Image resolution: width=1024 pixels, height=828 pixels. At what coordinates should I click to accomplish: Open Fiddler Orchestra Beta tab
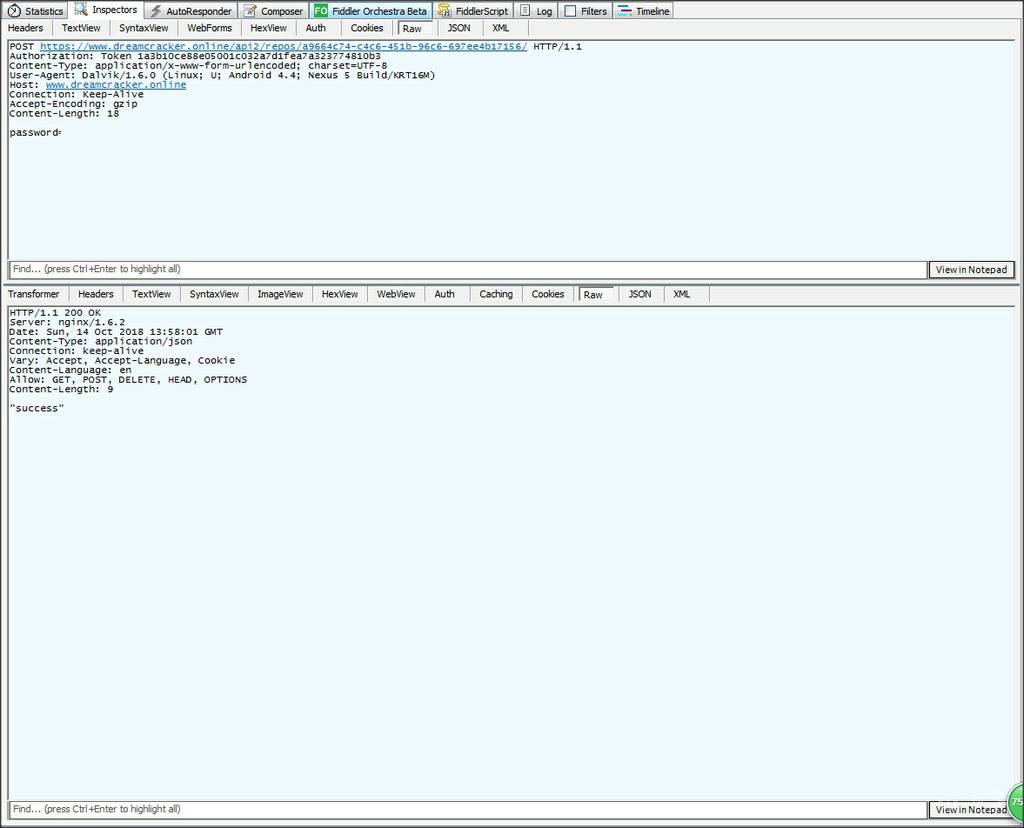point(370,11)
